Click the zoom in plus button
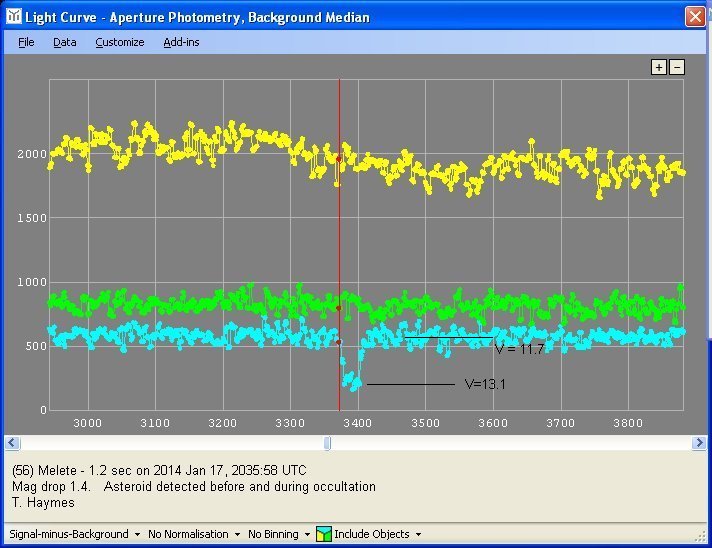 (x=658, y=67)
